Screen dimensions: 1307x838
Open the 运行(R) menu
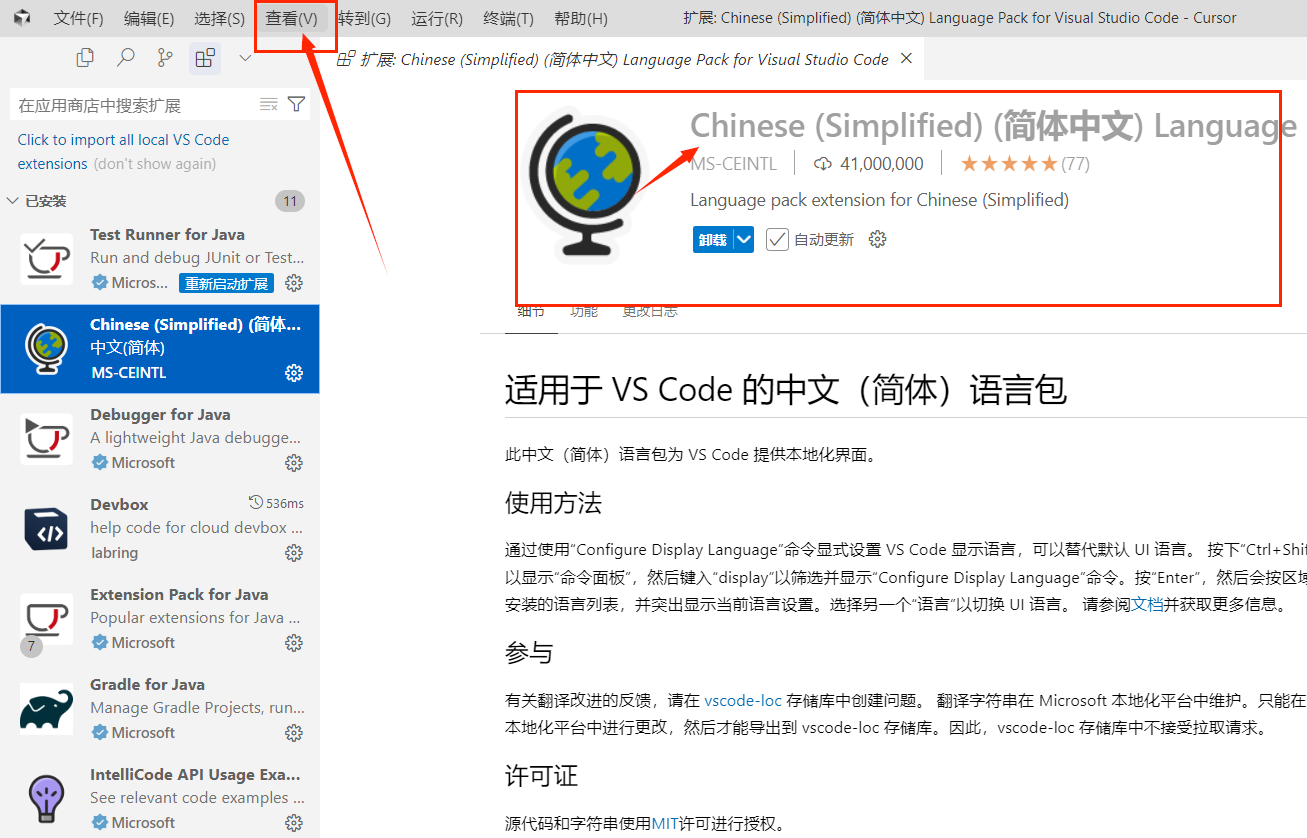(x=437, y=18)
